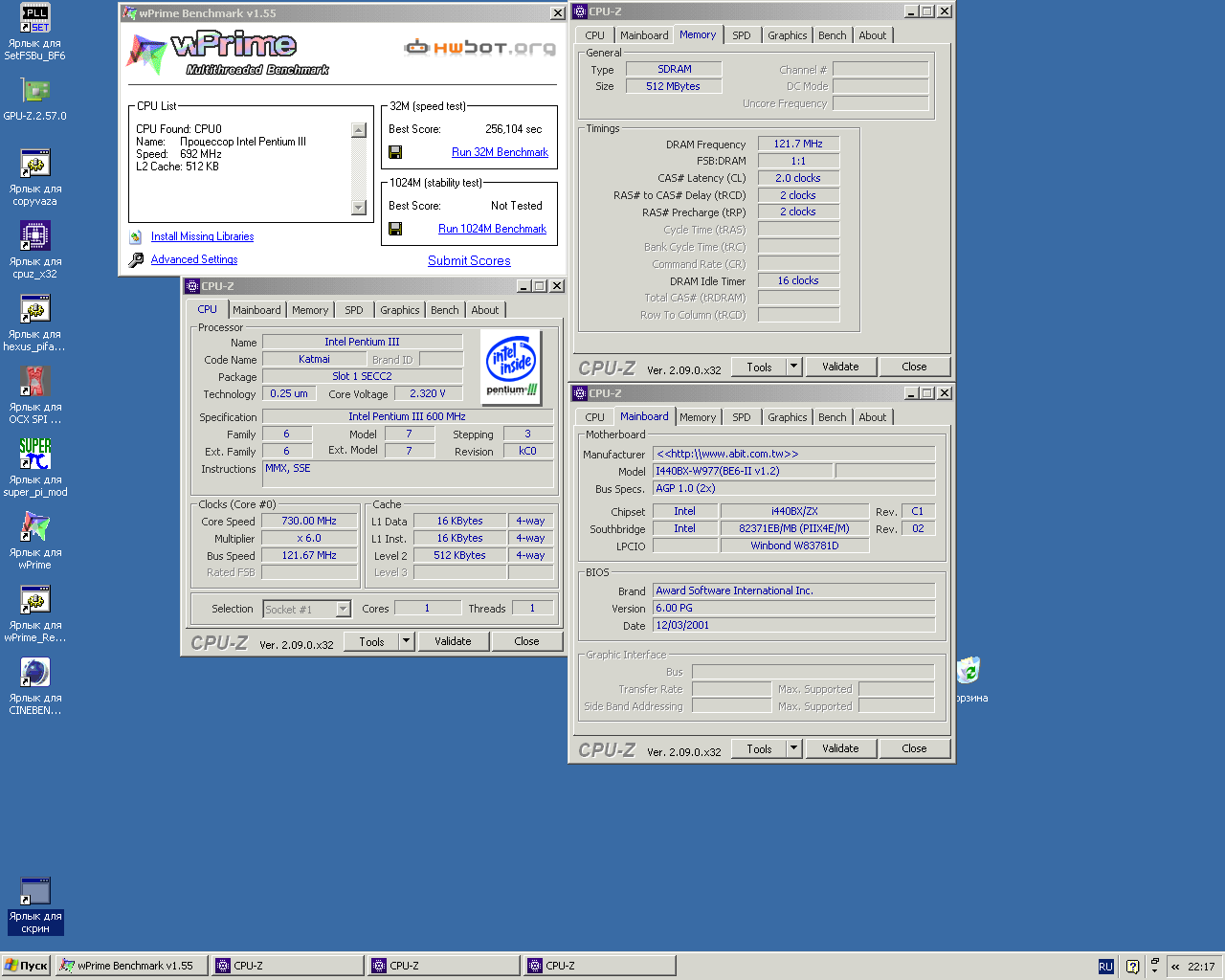
Task: Switch to Mainboard tab in CPU window
Action: point(256,310)
